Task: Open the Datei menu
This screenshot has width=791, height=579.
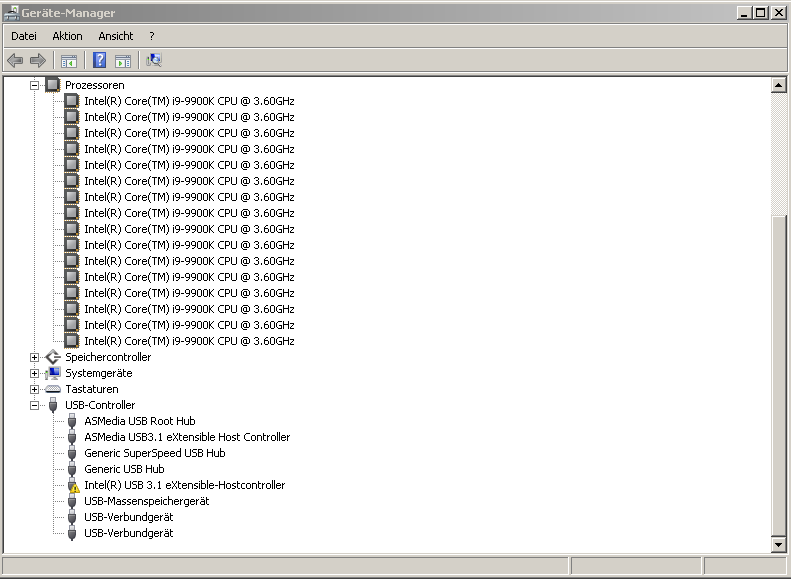Action: click(x=24, y=36)
